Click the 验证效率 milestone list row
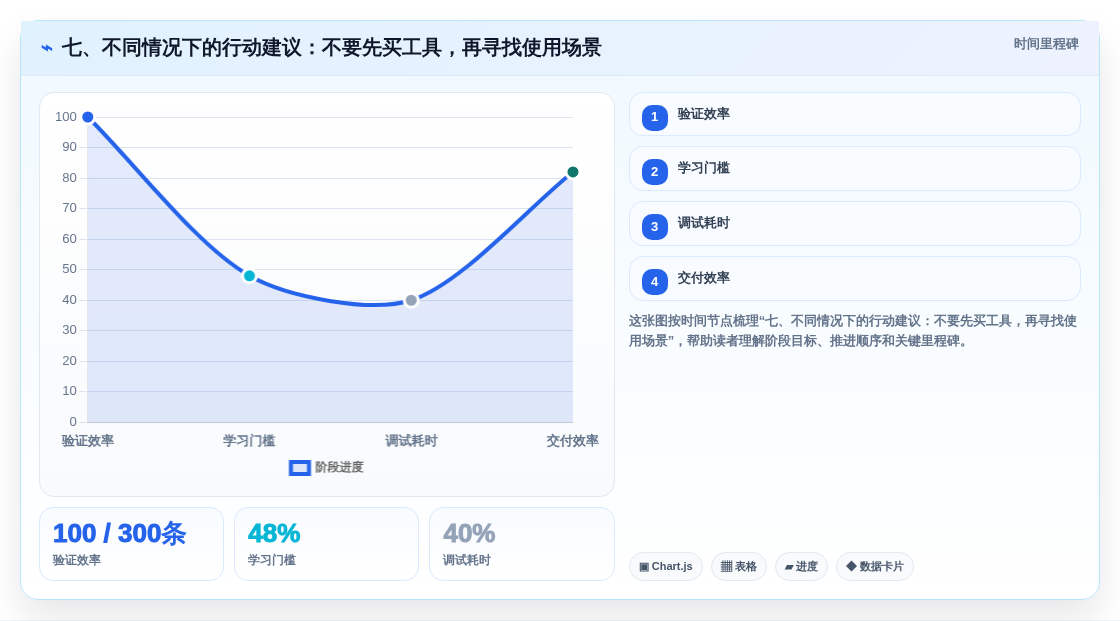 point(854,114)
